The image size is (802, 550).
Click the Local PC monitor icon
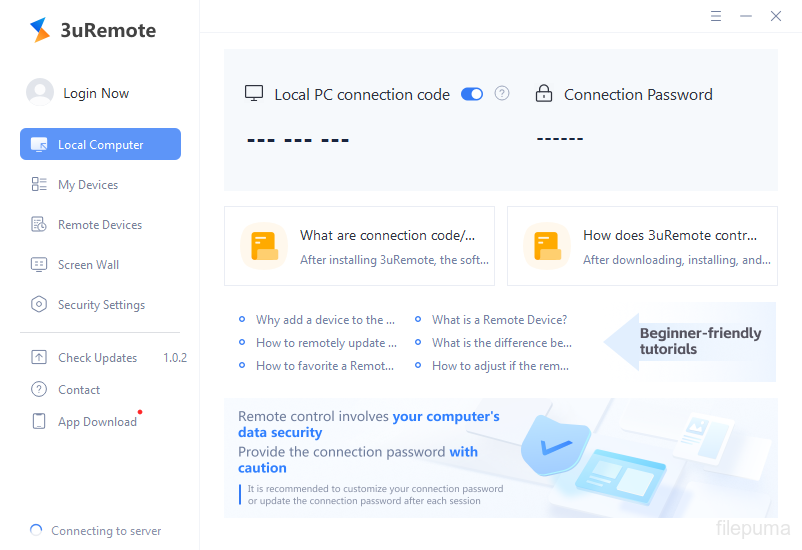click(254, 94)
